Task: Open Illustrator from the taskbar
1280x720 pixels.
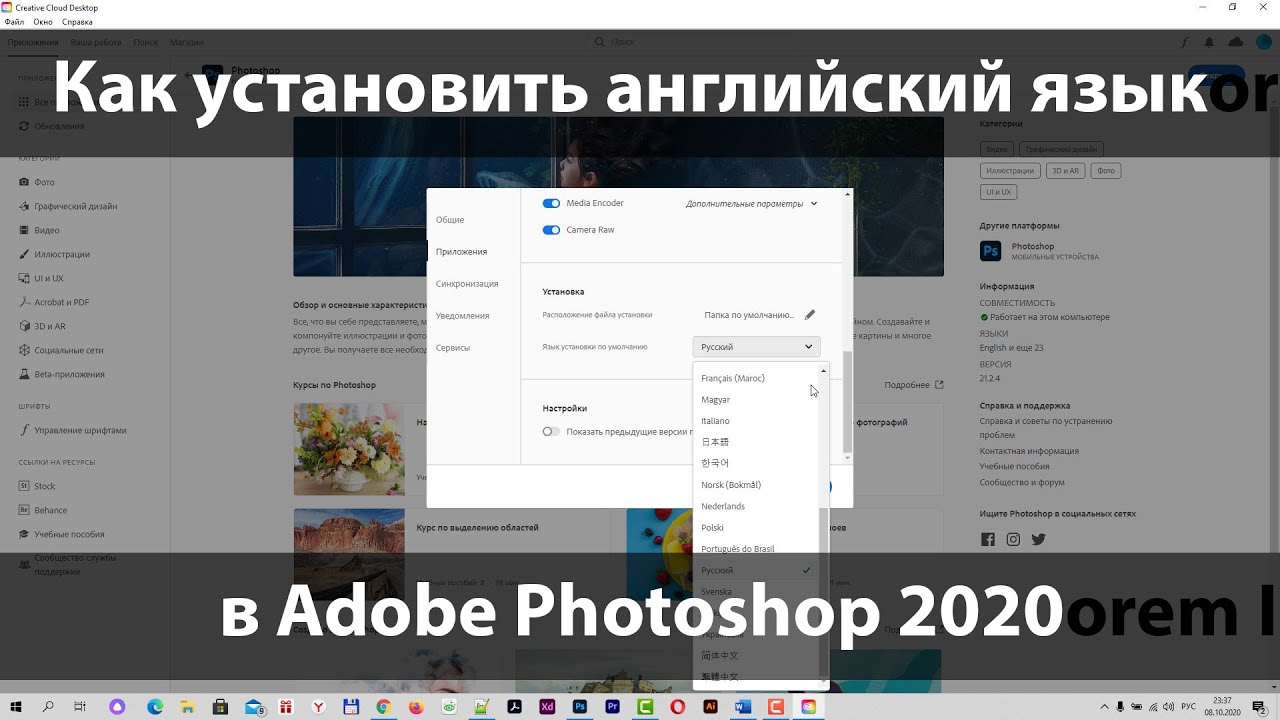Action: pos(710,707)
